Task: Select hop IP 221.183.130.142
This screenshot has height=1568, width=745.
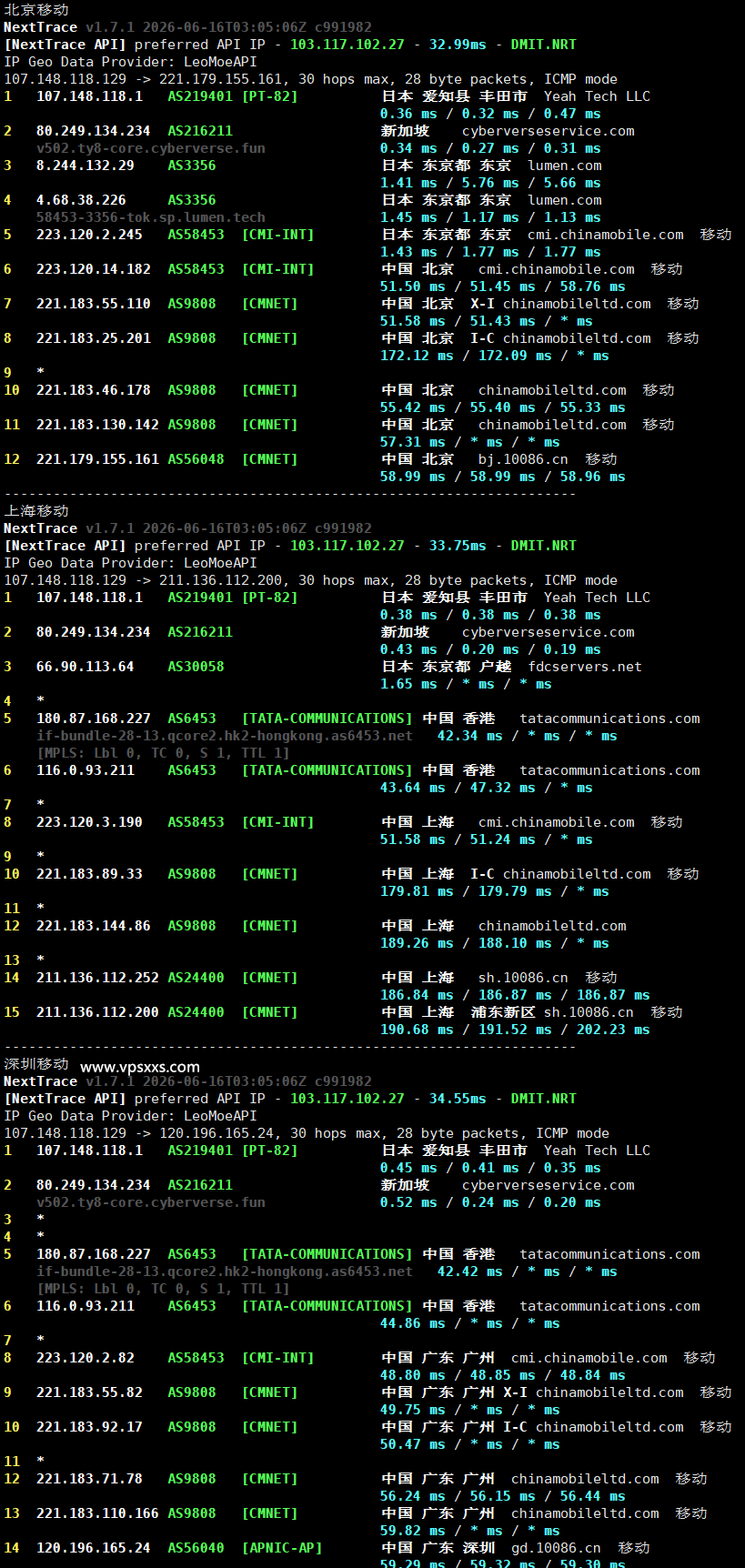Action: point(97,425)
